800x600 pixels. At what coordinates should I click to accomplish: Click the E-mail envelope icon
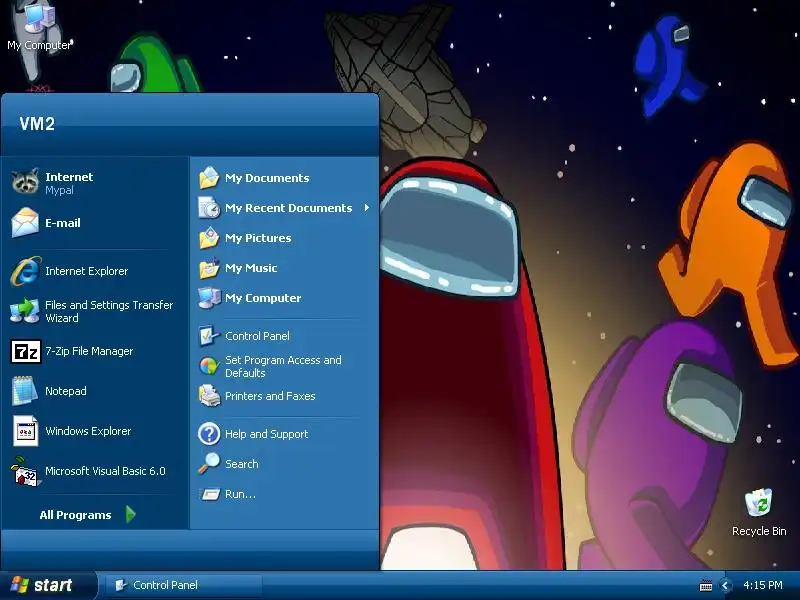coord(25,222)
